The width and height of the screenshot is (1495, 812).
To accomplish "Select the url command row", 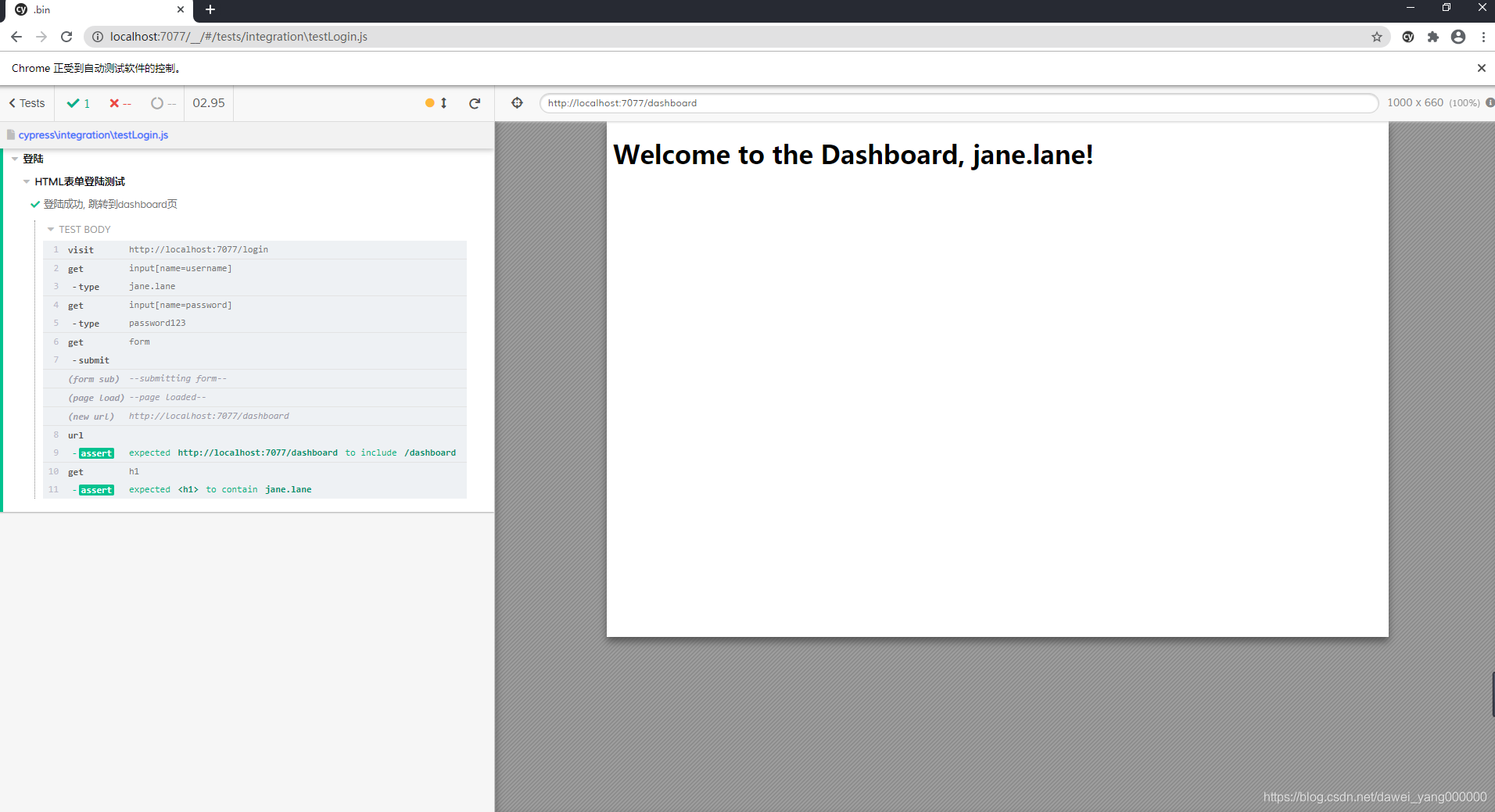I will pos(255,435).
